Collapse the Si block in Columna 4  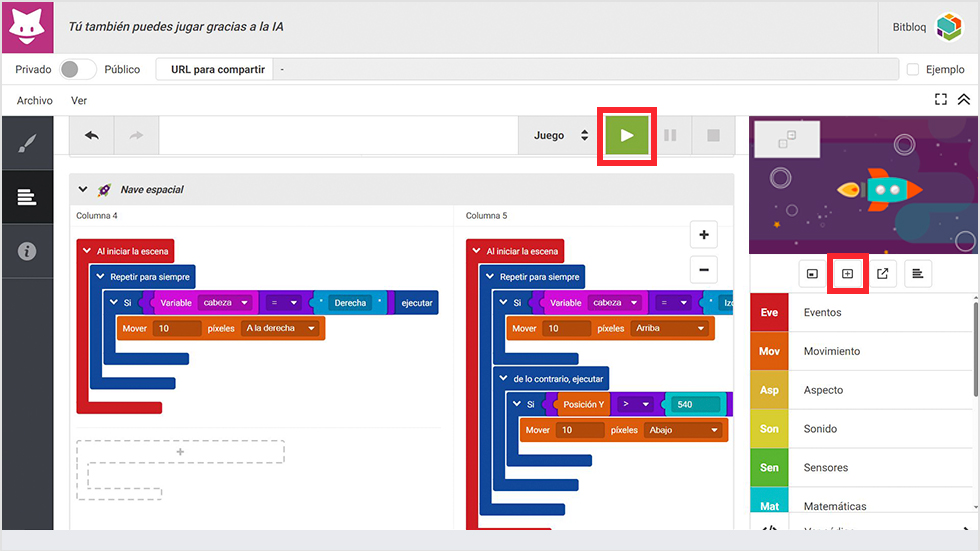114,302
